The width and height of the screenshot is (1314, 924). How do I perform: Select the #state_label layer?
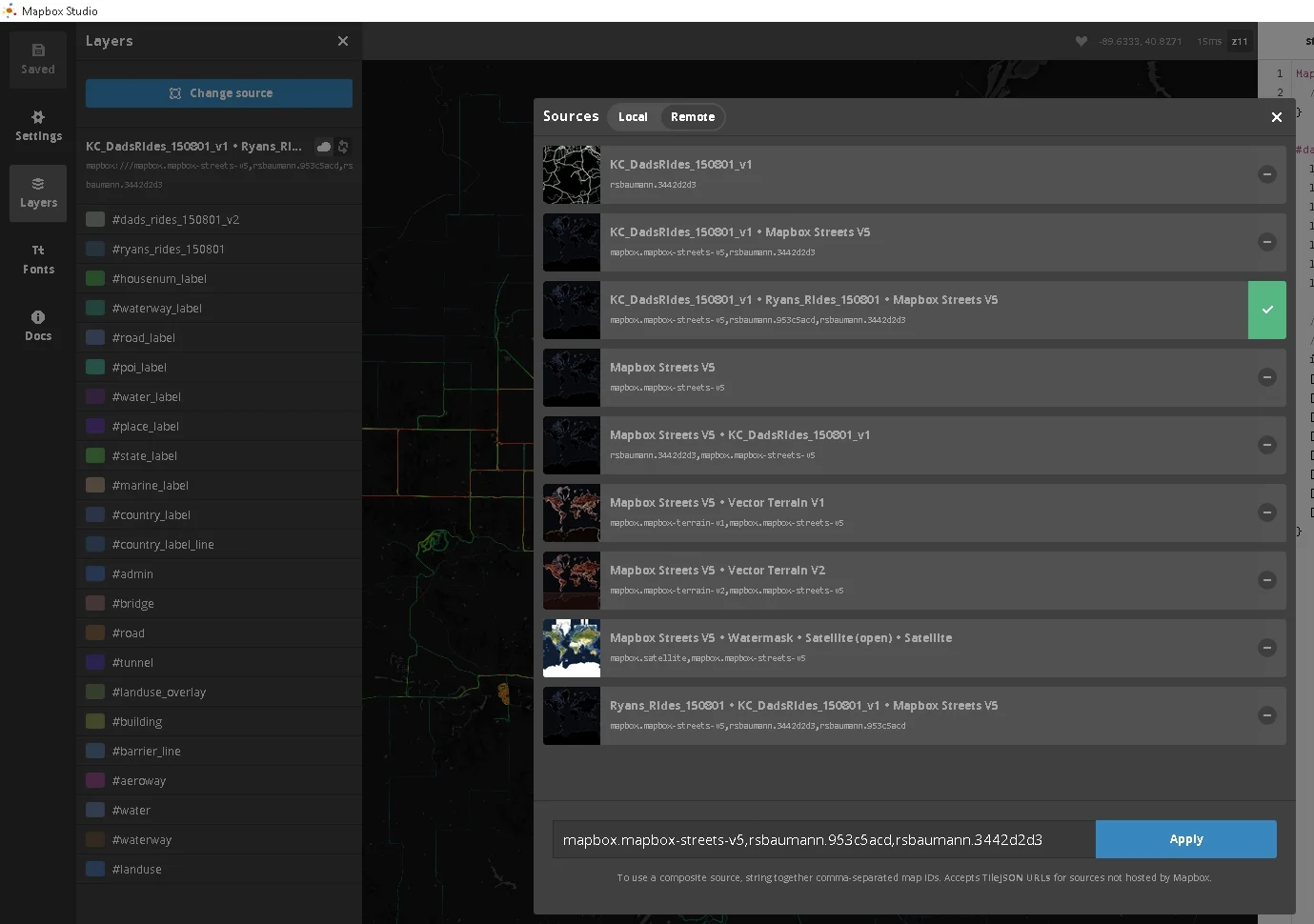point(219,455)
